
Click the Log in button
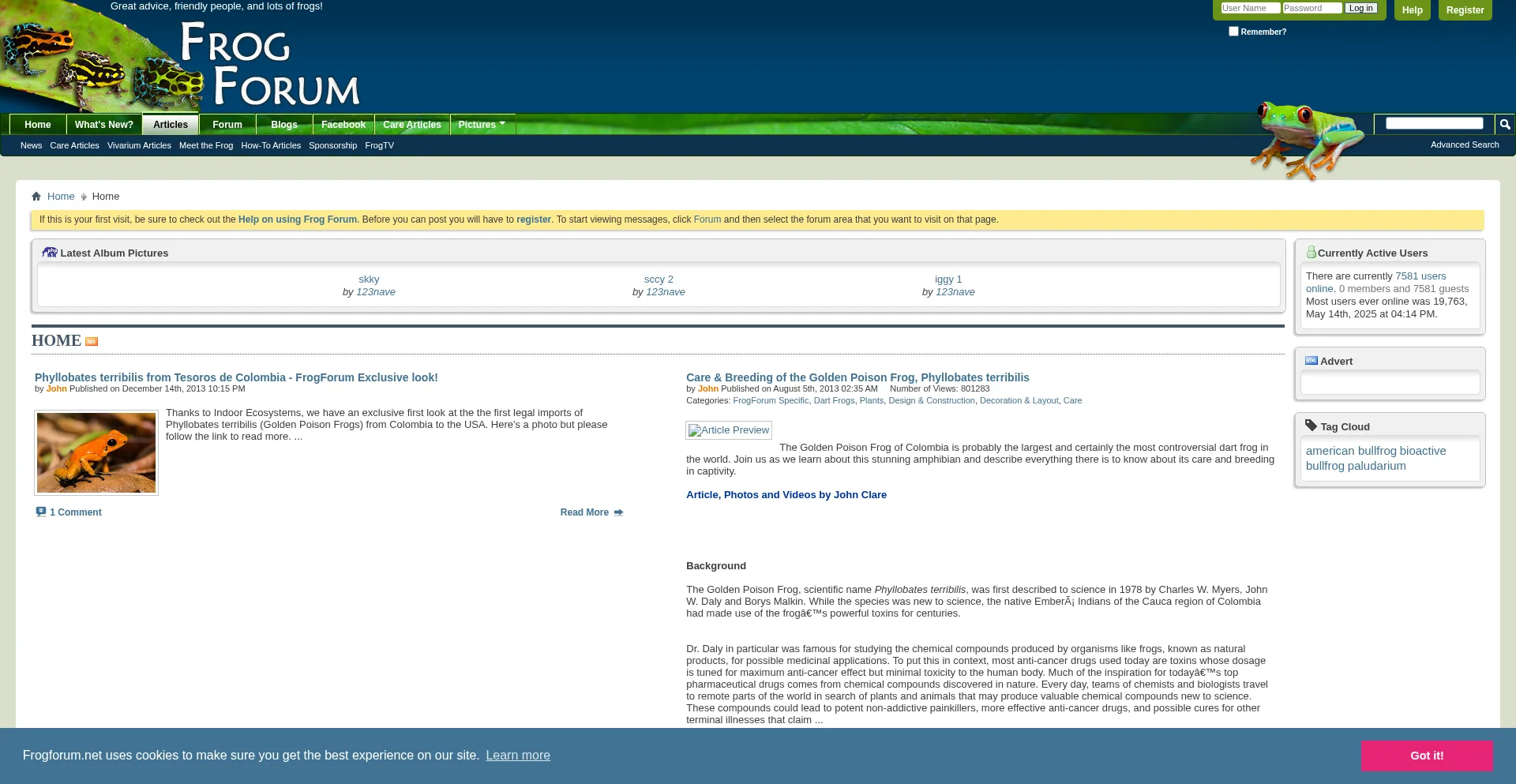pyautogui.click(x=1360, y=8)
